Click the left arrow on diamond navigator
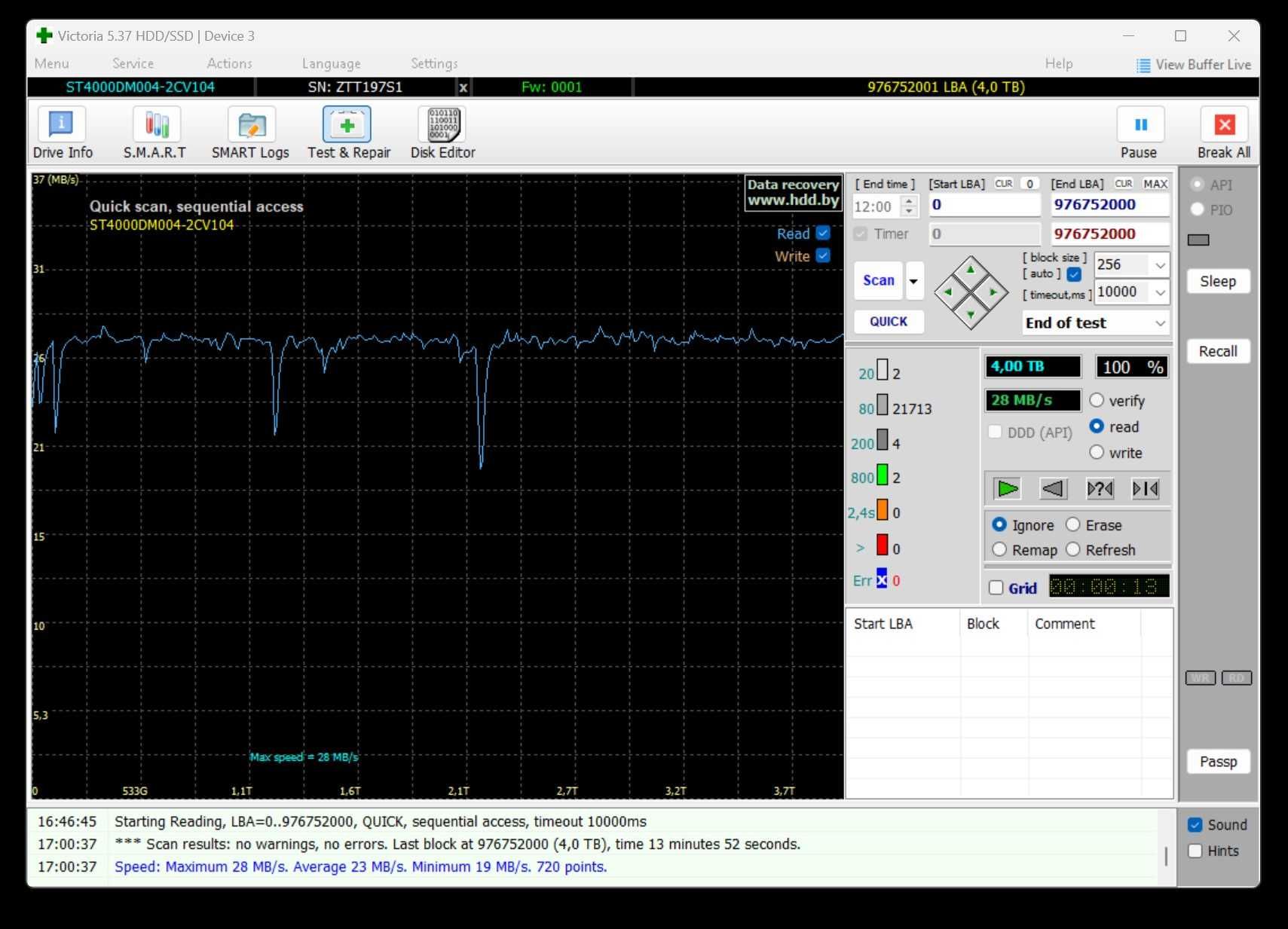The width and height of the screenshot is (1288, 929). click(x=948, y=292)
